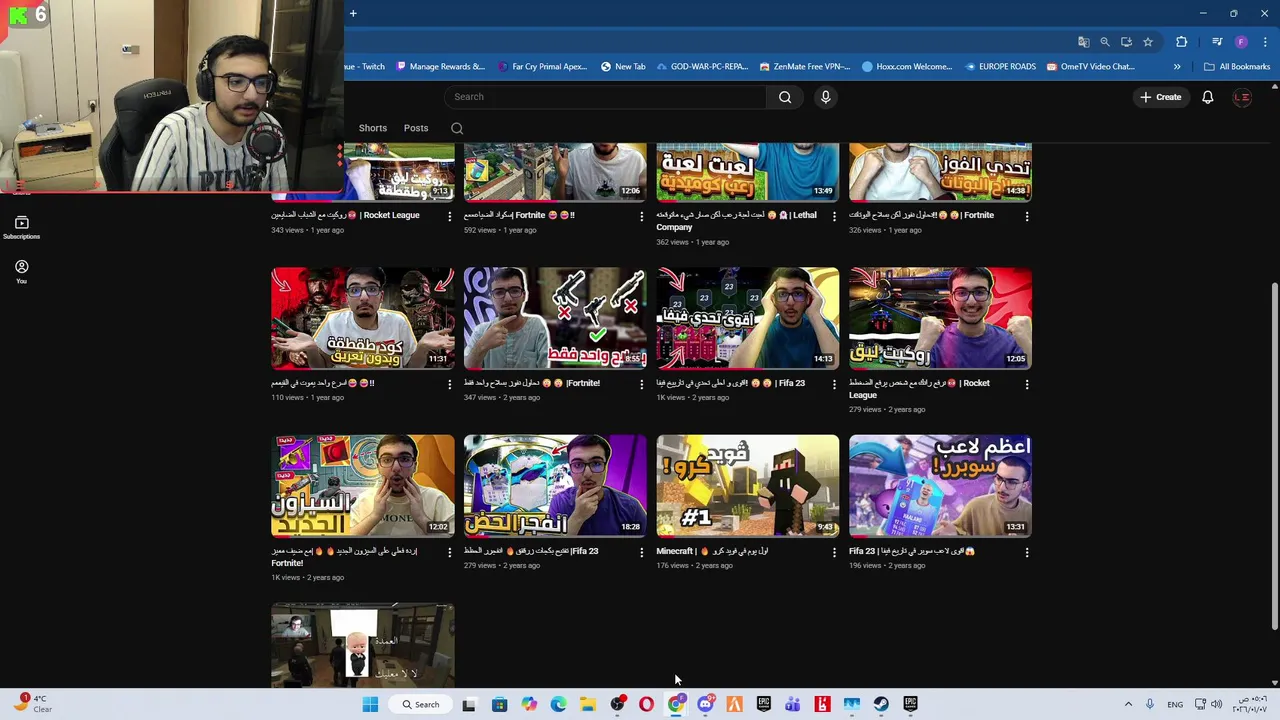Switch to the Shorts channel tab
This screenshot has height=720, width=1280.
373,128
